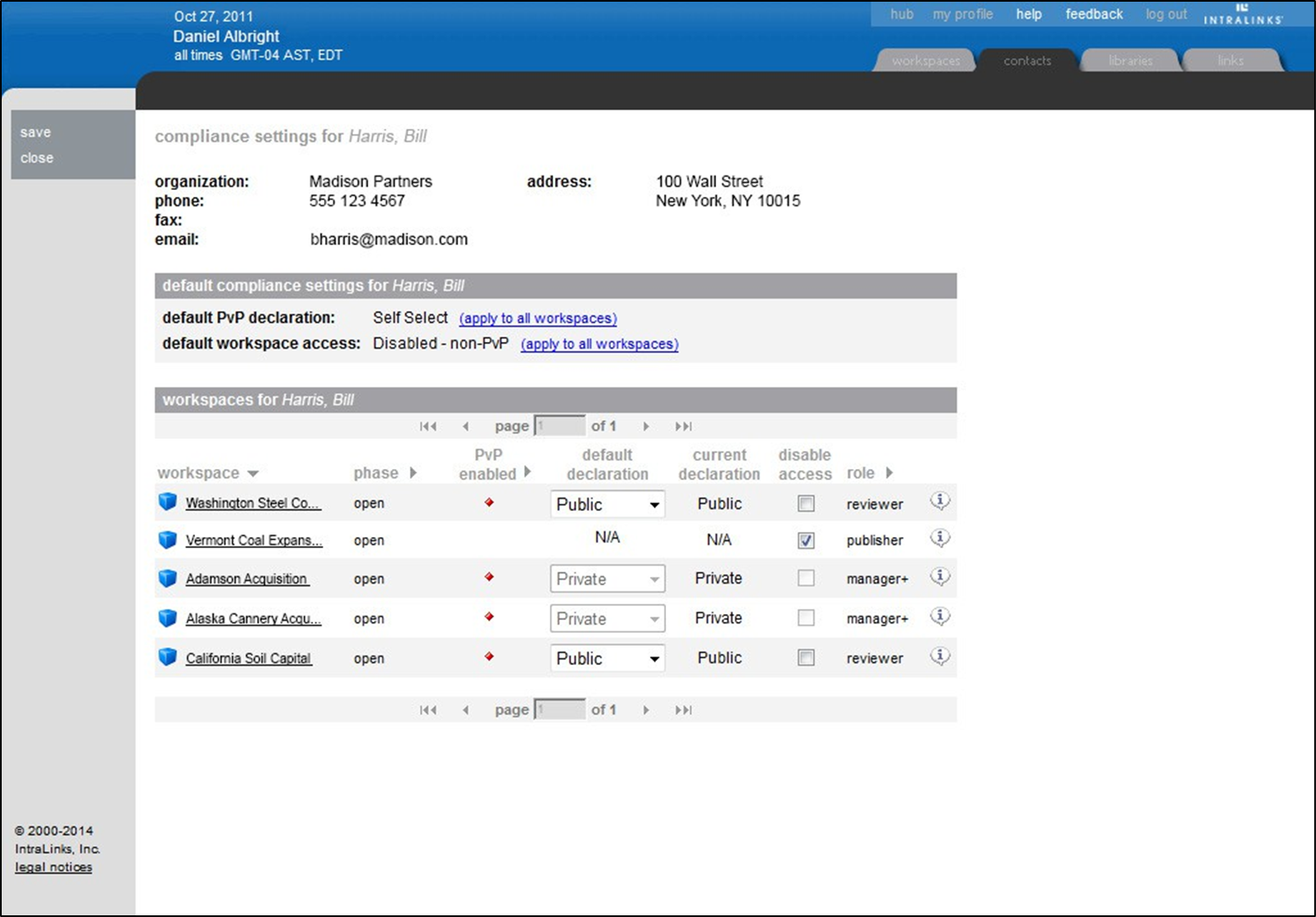Viewport: 1316px width, 917px height.
Task: Click the Adamson Acquisition workspace cube icon
Action: (x=167, y=579)
